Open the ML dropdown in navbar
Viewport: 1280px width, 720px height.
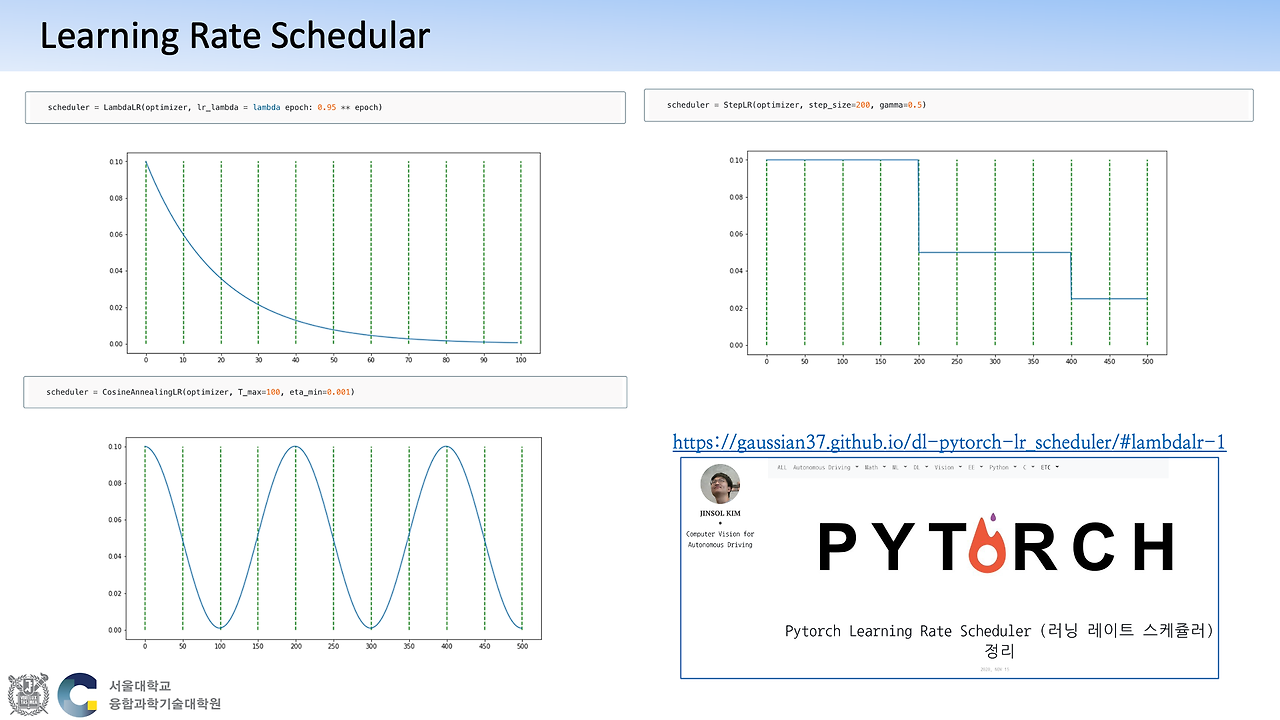[899, 467]
